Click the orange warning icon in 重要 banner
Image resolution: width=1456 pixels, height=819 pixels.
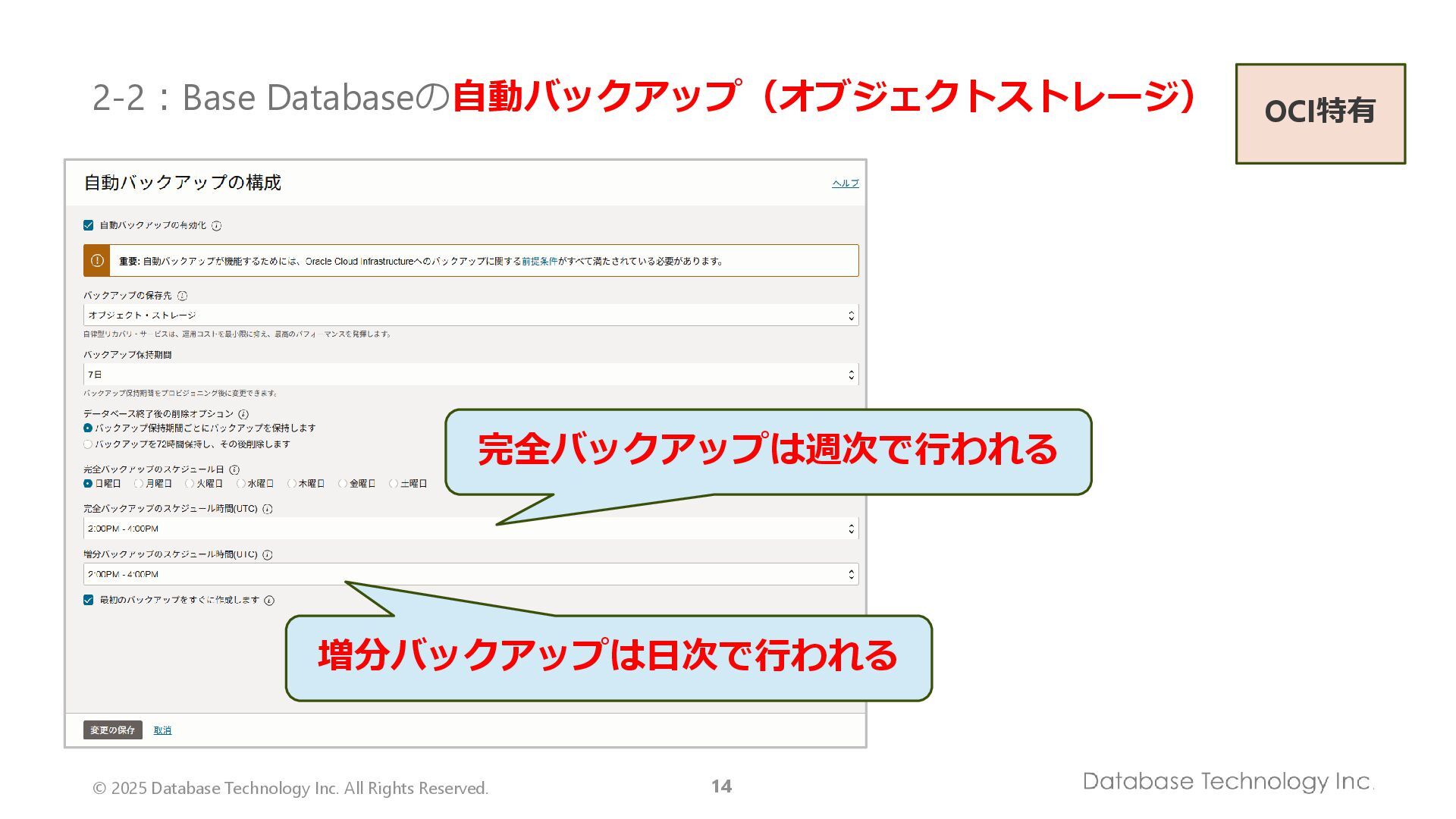pos(97,261)
